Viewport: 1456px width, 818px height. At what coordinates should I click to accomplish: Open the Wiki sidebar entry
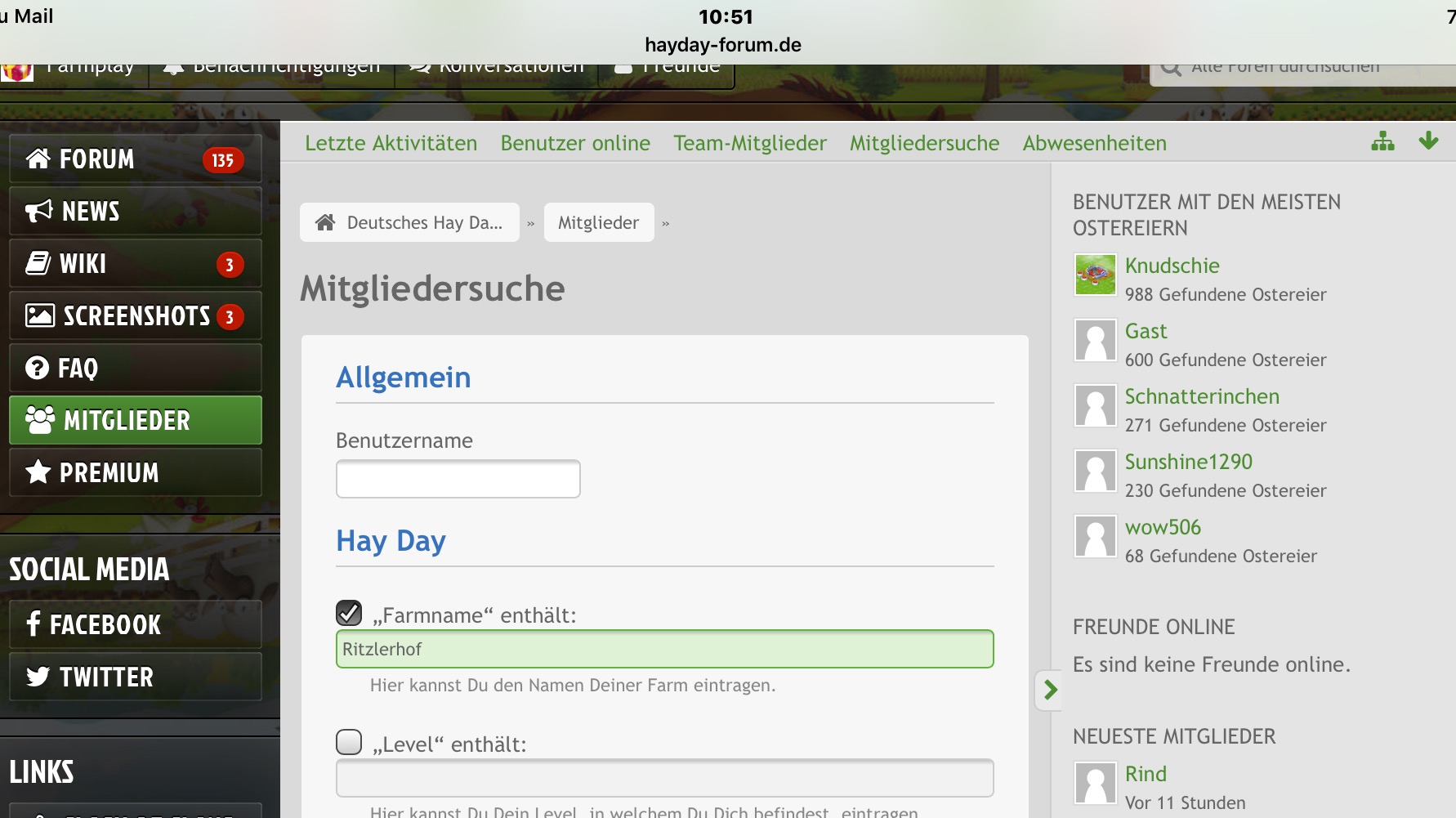click(x=135, y=263)
